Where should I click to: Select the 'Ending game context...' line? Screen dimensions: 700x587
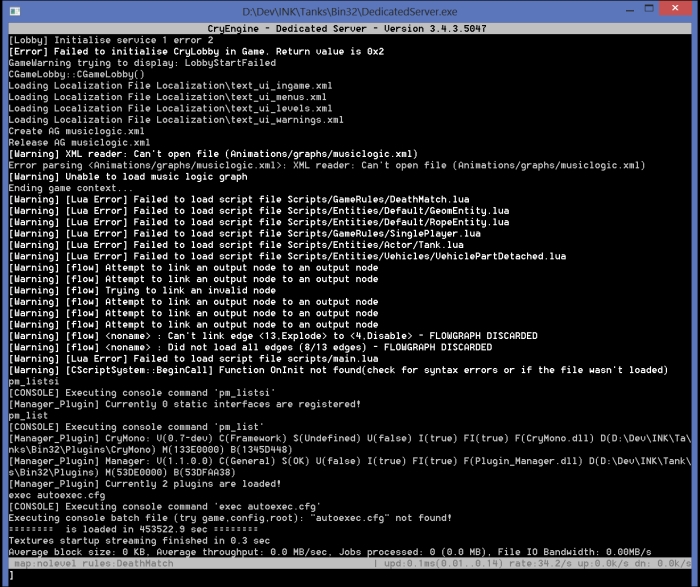coord(71,188)
